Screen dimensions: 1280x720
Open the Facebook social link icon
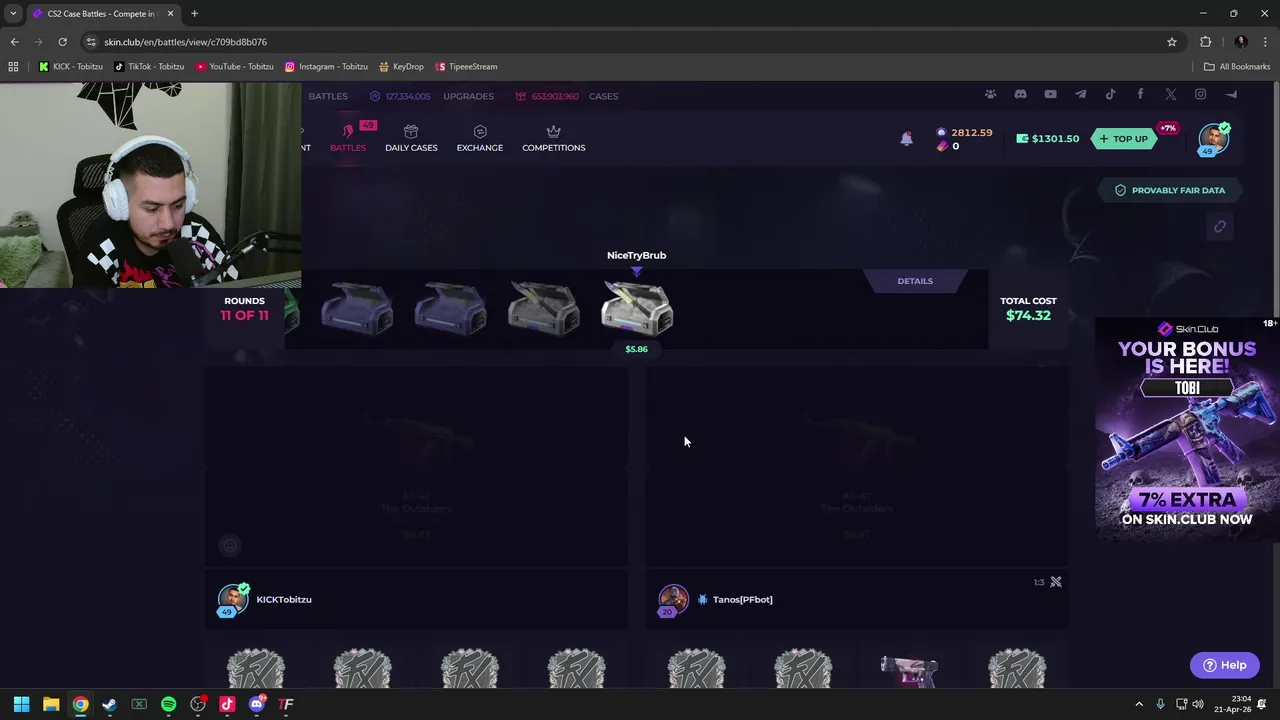pyautogui.click(x=1140, y=94)
